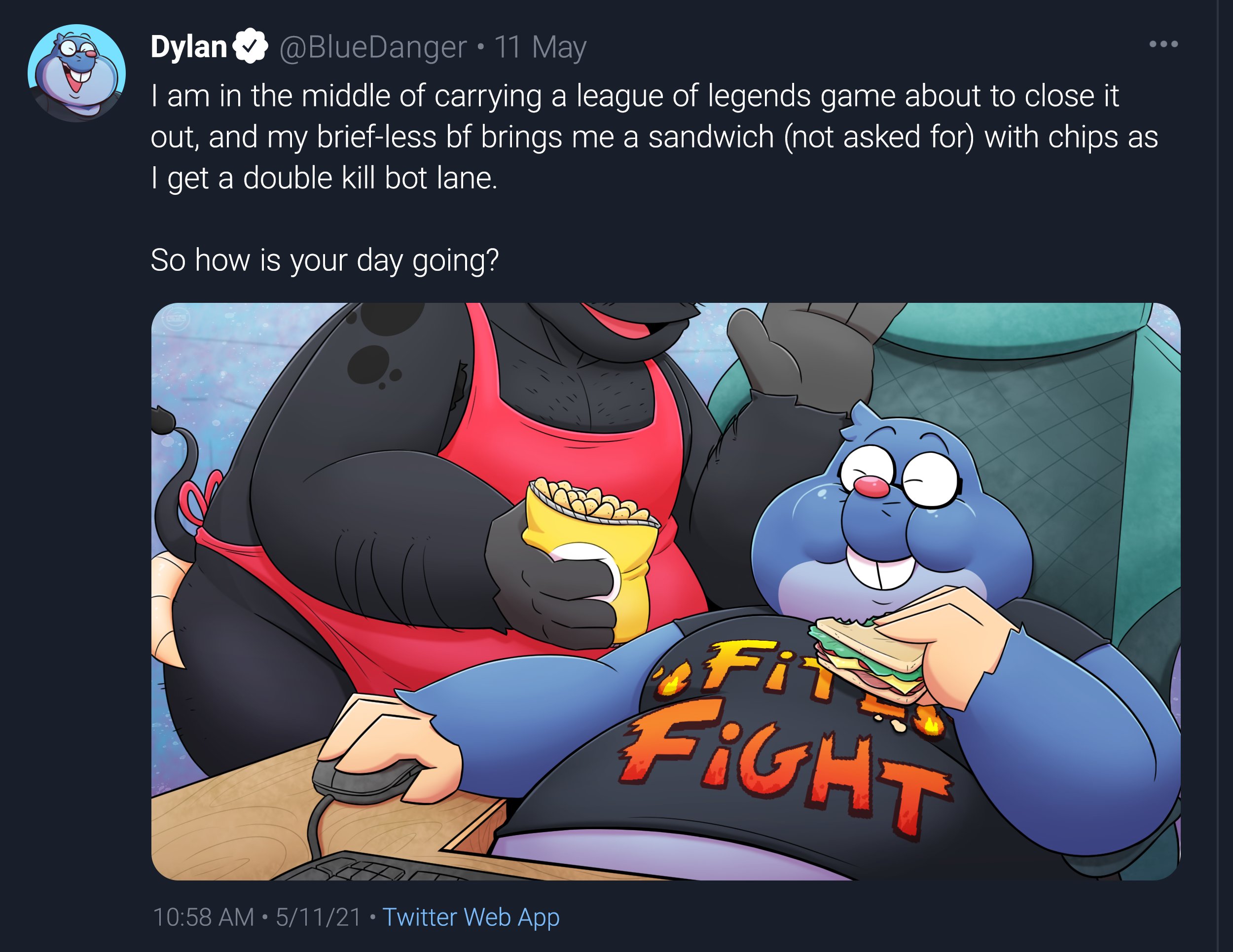Click the 11 May date link
The width and height of the screenshot is (1233, 952).
[540, 47]
